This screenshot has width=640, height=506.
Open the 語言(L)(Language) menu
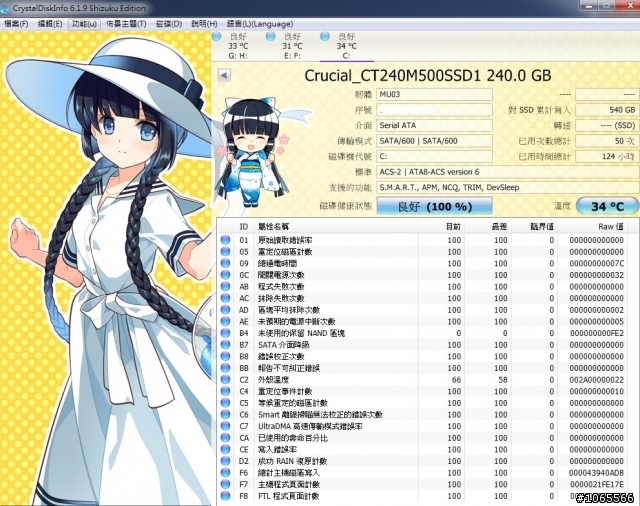tap(260, 24)
